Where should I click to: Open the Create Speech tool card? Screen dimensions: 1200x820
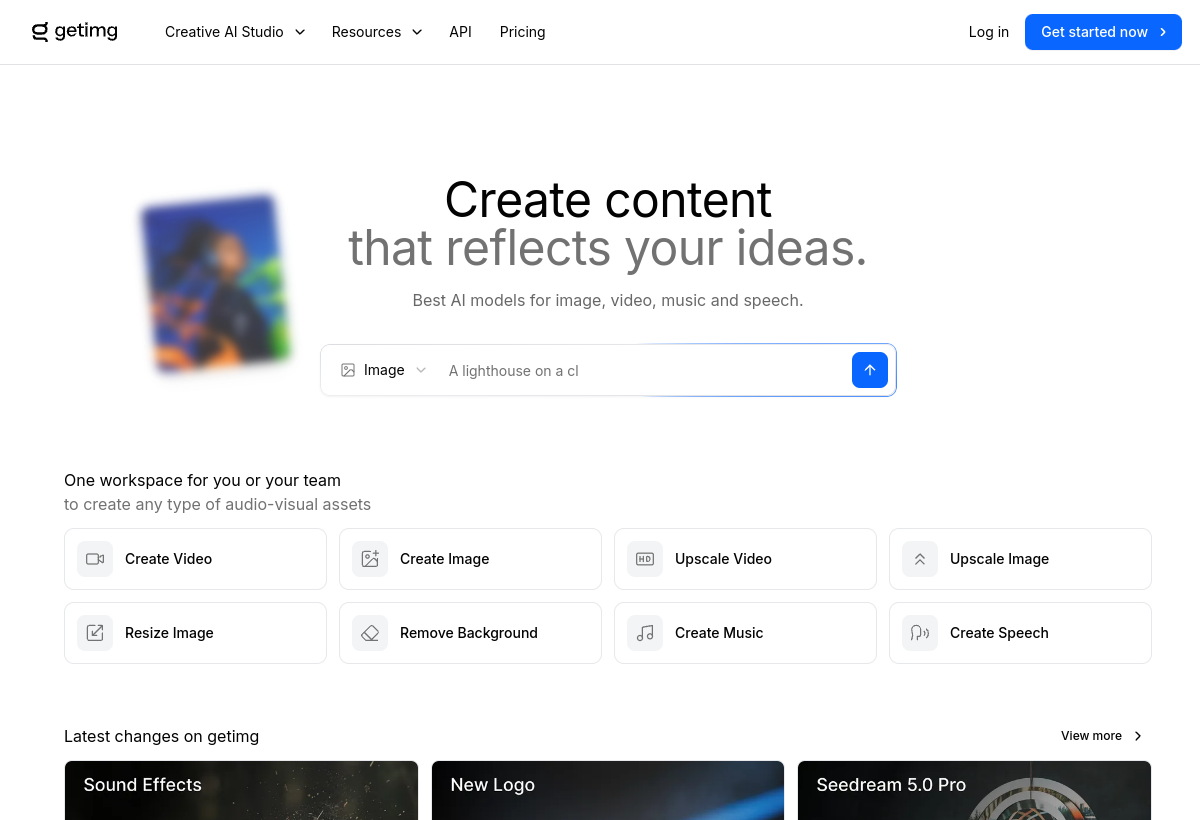pos(1020,633)
